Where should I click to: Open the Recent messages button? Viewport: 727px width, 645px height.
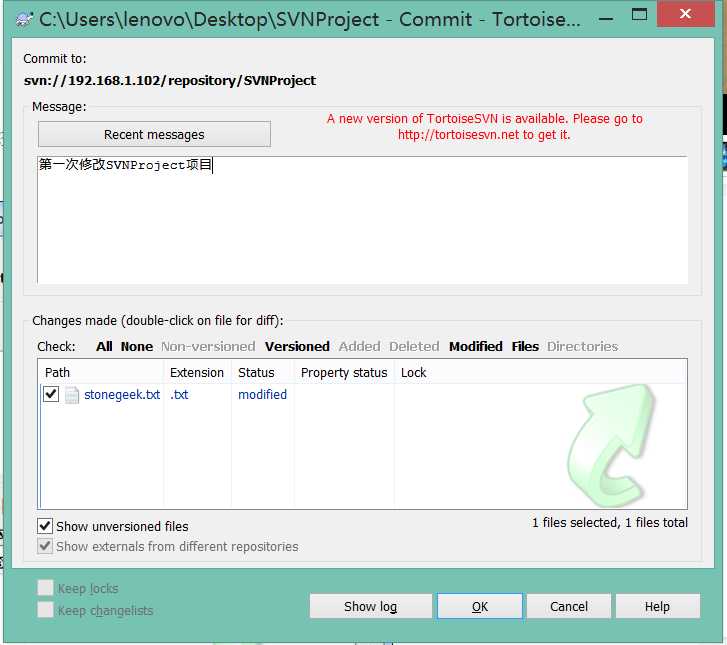tap(154, 134)
